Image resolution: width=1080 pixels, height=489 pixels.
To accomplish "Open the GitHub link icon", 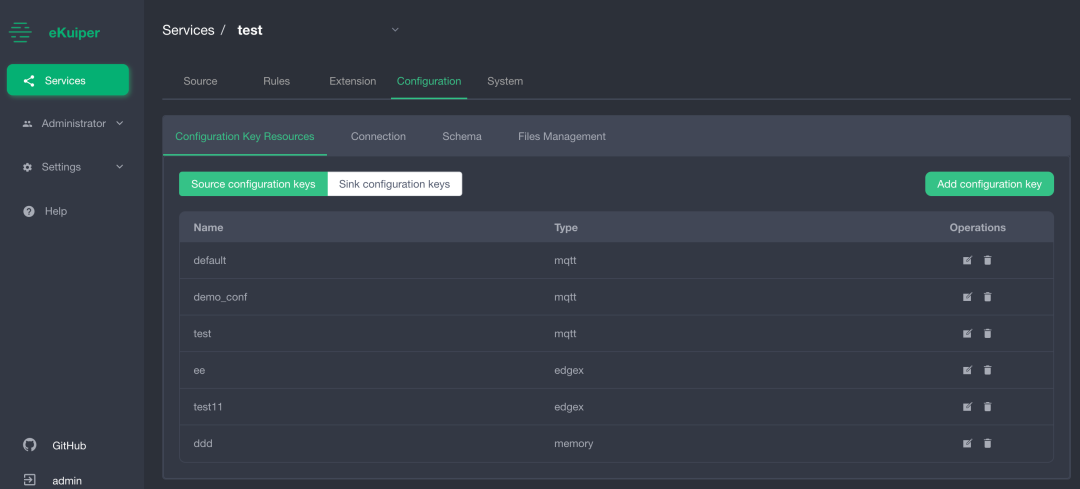I will tap(30, 445).
